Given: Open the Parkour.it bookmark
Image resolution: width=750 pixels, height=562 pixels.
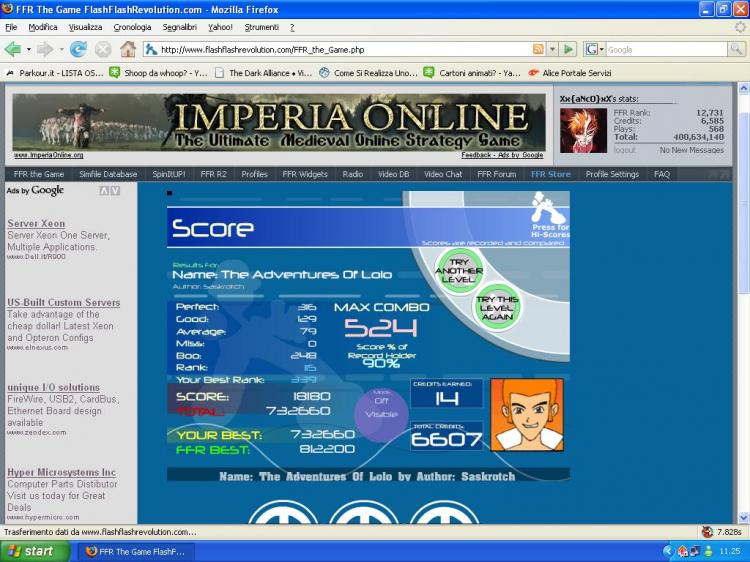Looking at the screenshot, I should (x=55, y=73).
